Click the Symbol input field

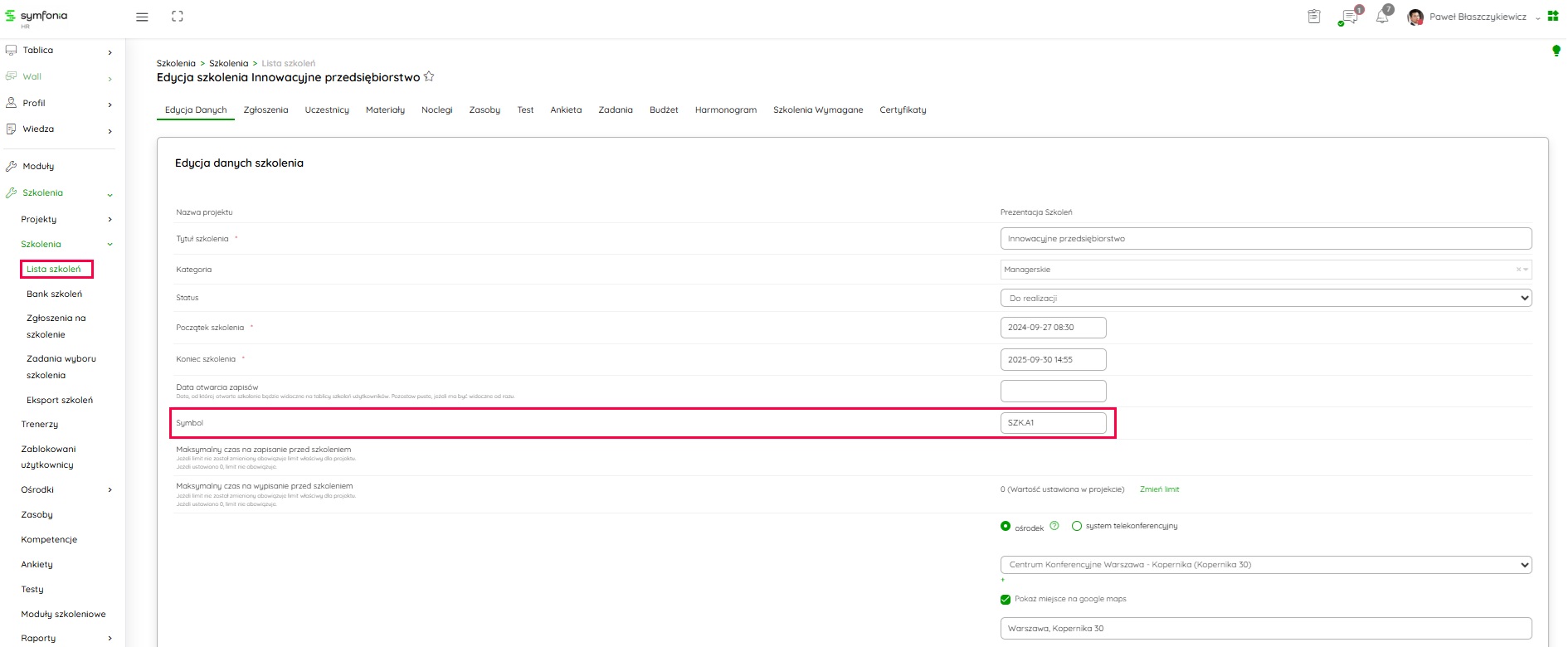[x=1053, y=423]
